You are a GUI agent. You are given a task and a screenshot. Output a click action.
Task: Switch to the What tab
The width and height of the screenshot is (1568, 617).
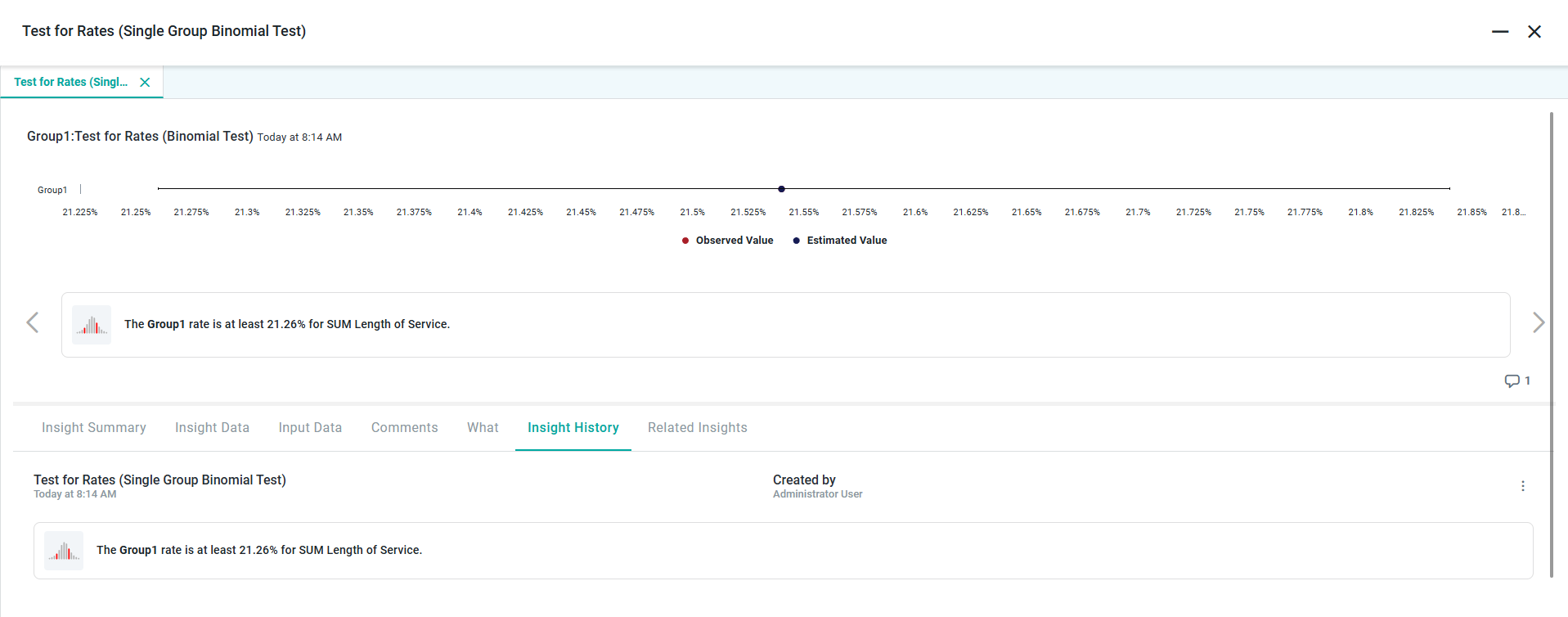click(x=483, y=428)
